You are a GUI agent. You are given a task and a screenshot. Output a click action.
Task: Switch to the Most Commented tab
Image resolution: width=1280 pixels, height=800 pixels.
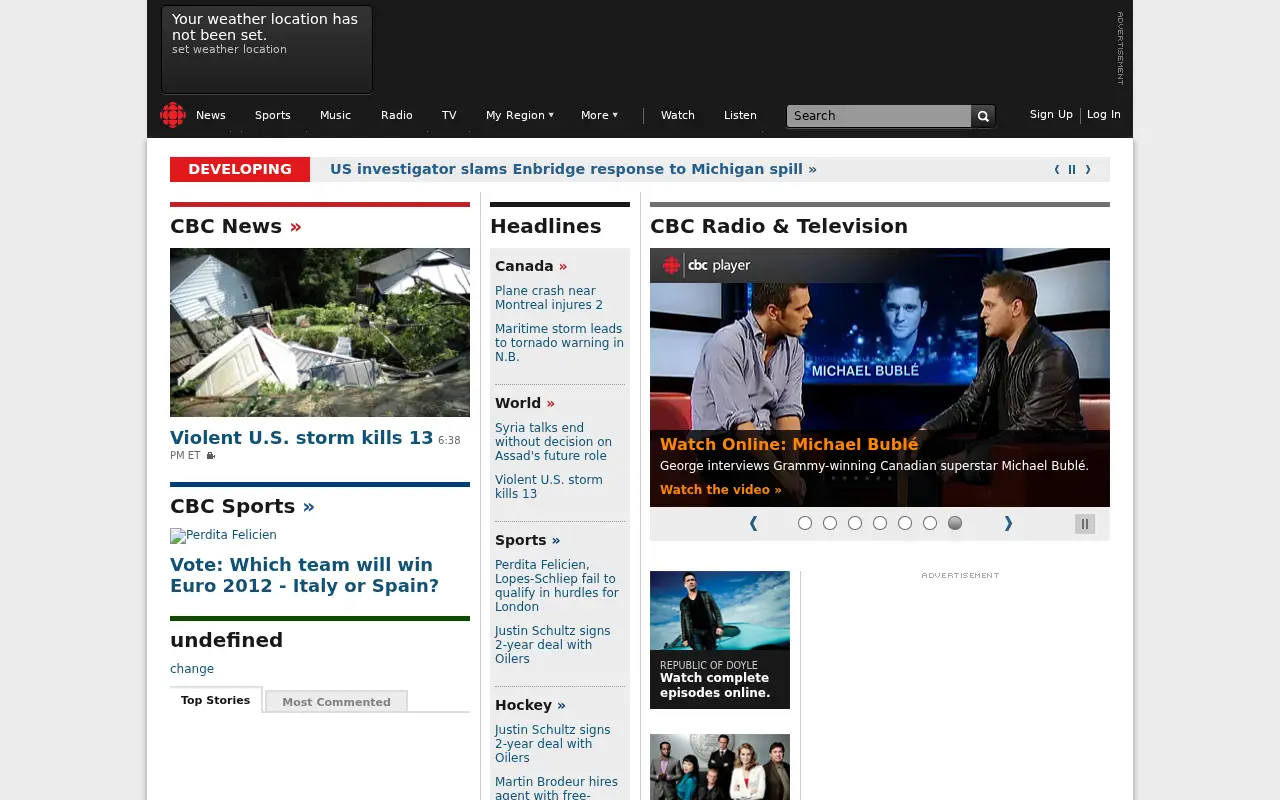point(336,702)
